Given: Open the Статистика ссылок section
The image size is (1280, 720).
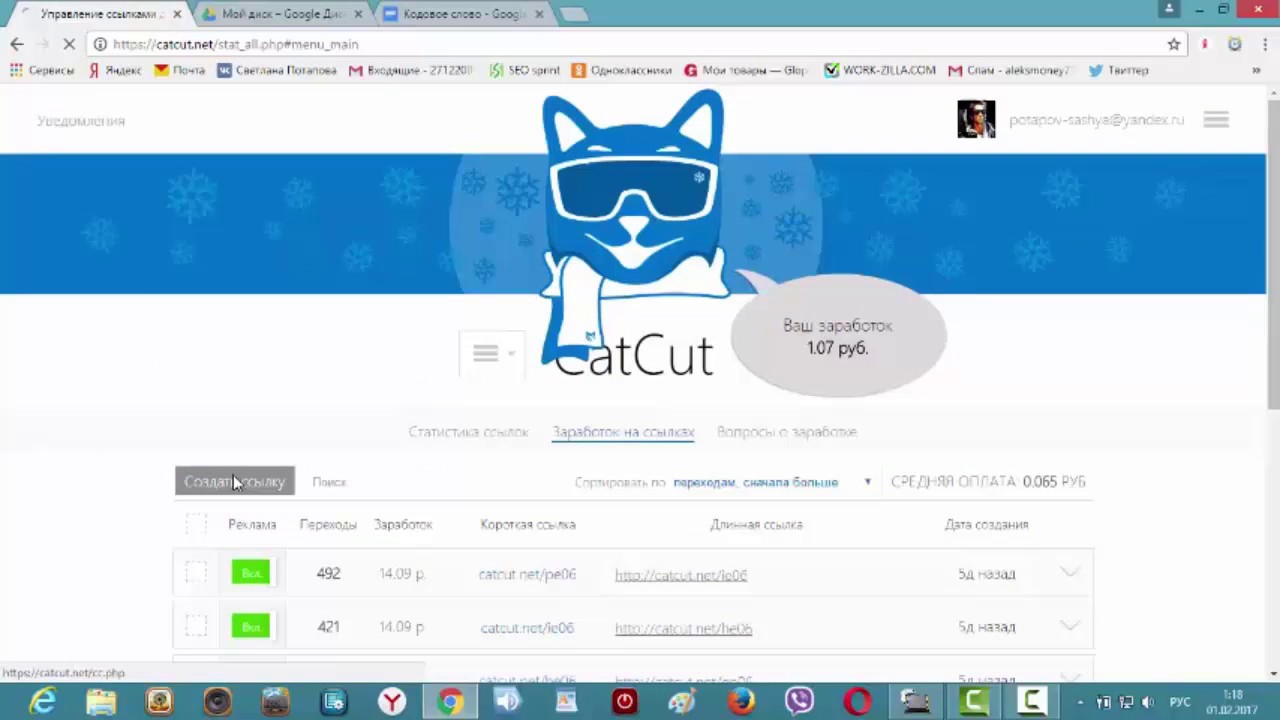Looking at the screenshot, I should 468,432.
